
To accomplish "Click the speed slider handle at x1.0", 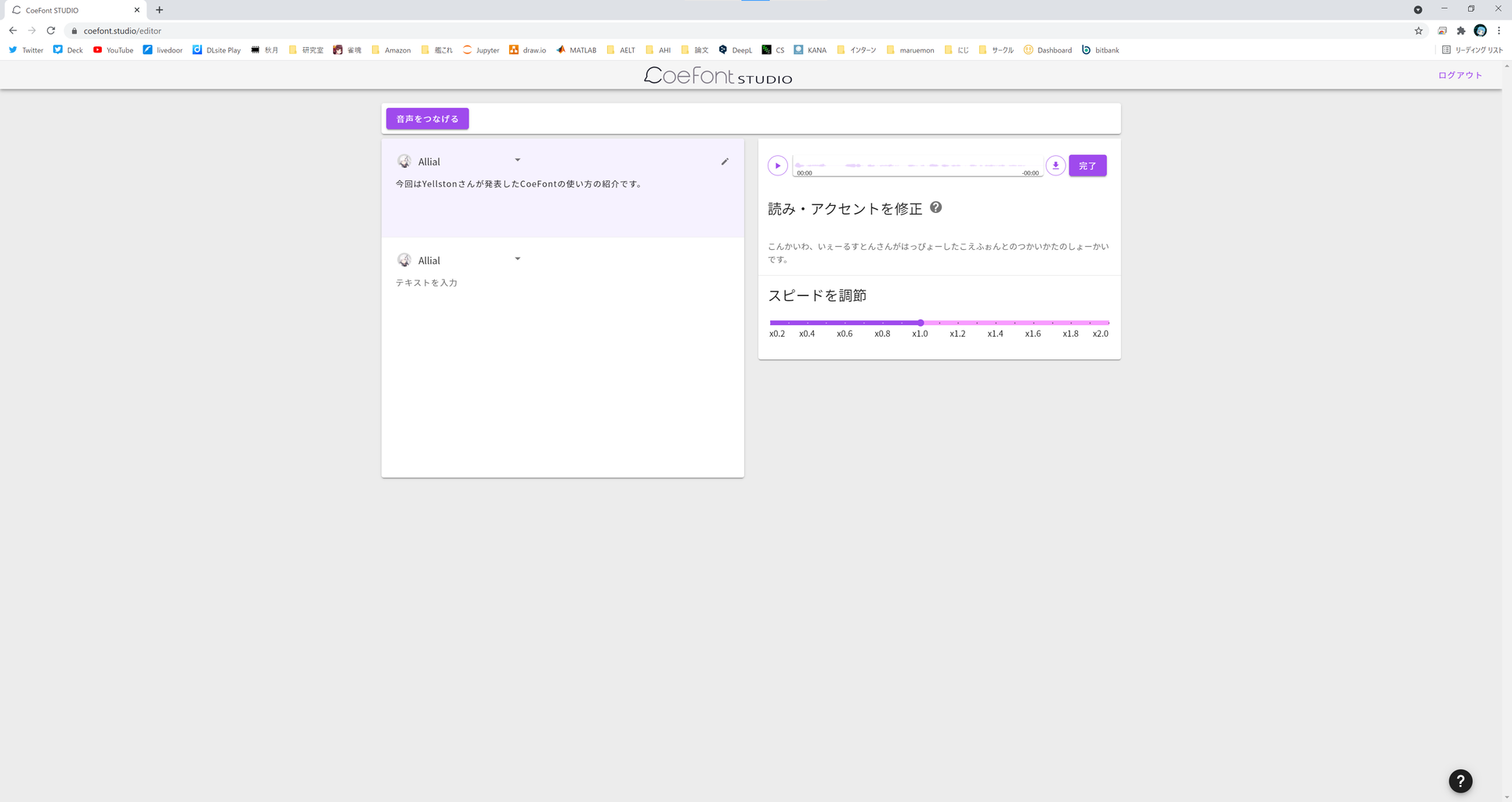I will (921, 323).
